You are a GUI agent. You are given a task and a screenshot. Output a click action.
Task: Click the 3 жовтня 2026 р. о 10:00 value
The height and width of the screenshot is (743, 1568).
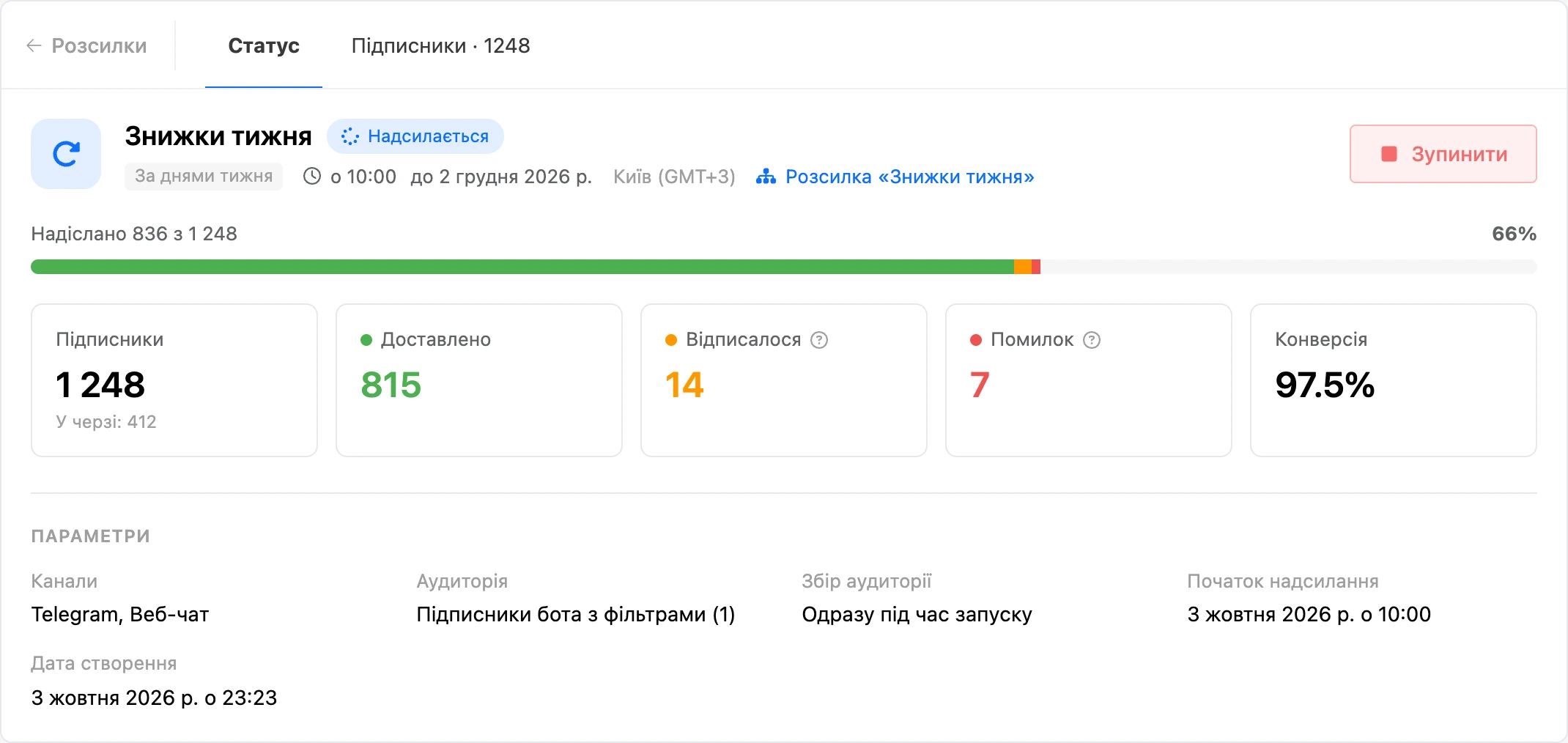click(1309, 614)
